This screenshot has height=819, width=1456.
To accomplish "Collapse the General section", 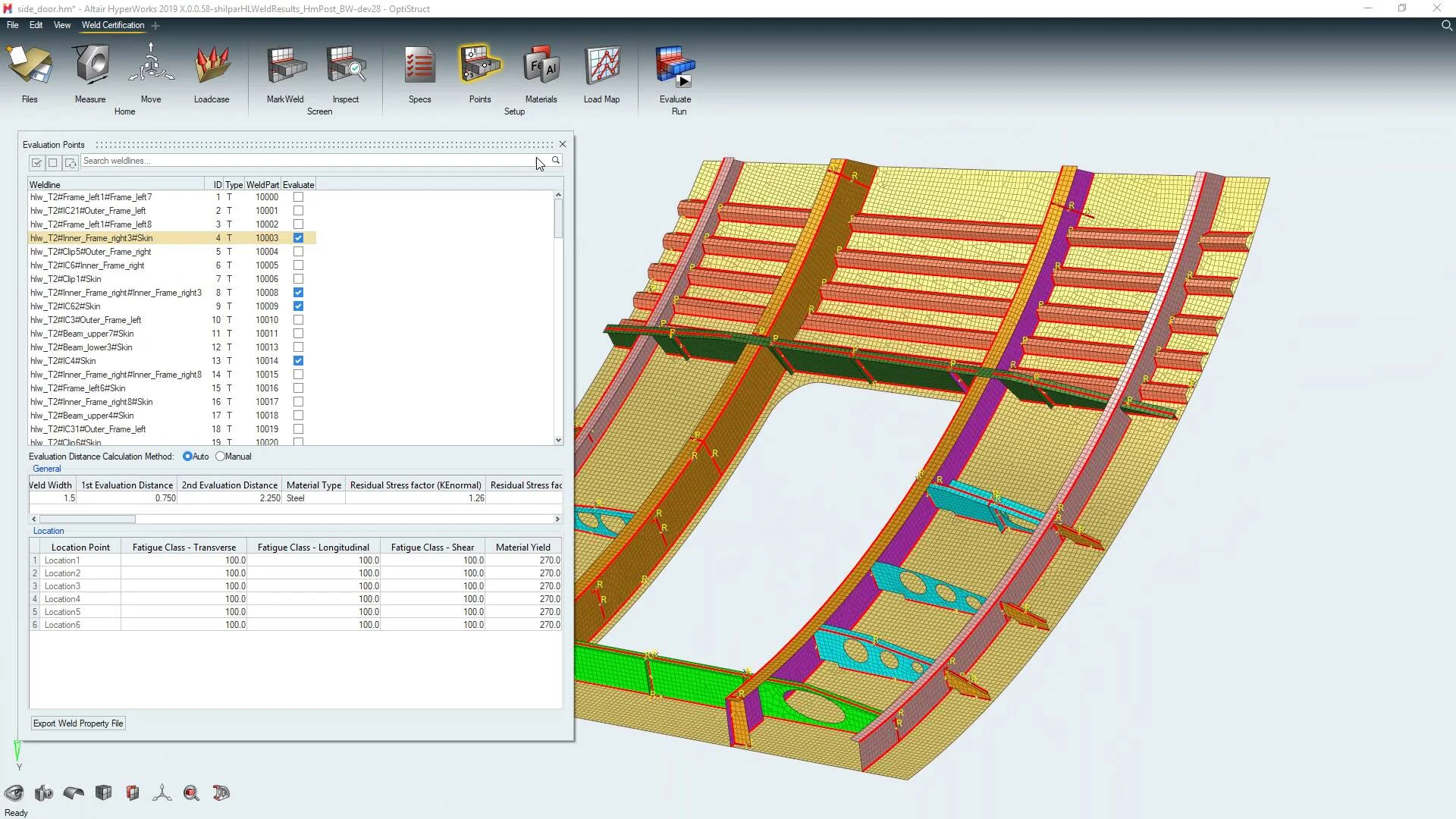I will tap(46, 469).
